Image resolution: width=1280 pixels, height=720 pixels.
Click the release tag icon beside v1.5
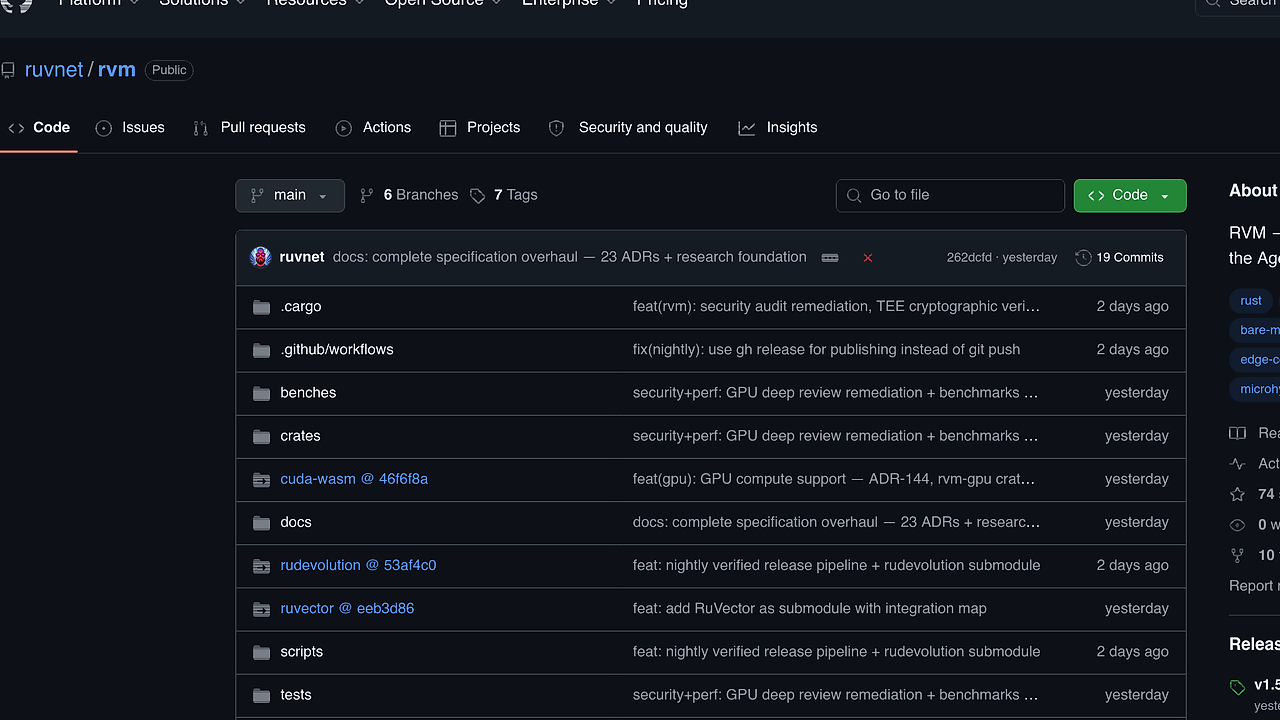1238,687
